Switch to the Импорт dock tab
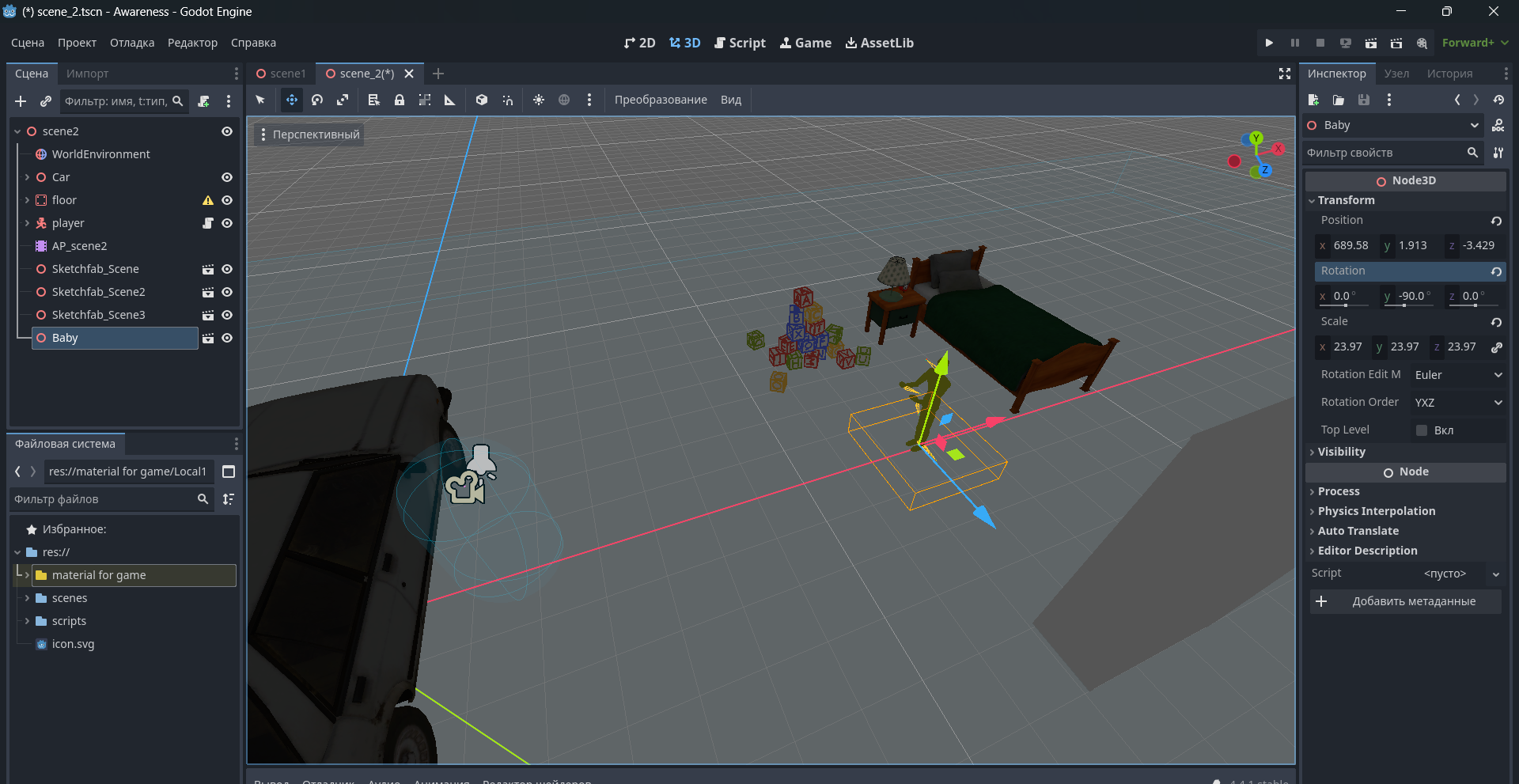1519x784 pixels. click(x=88, y=74)
